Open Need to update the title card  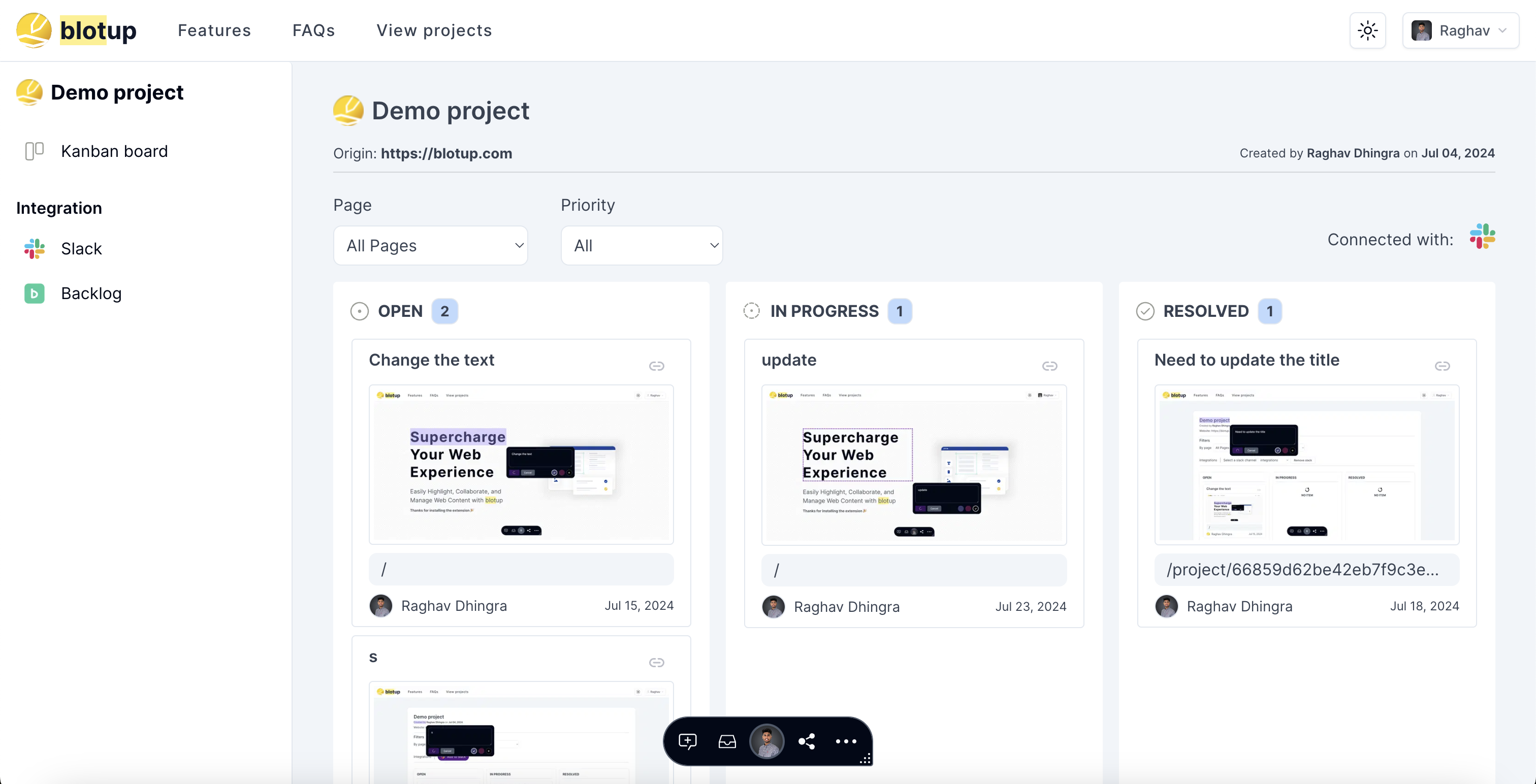1247,360
